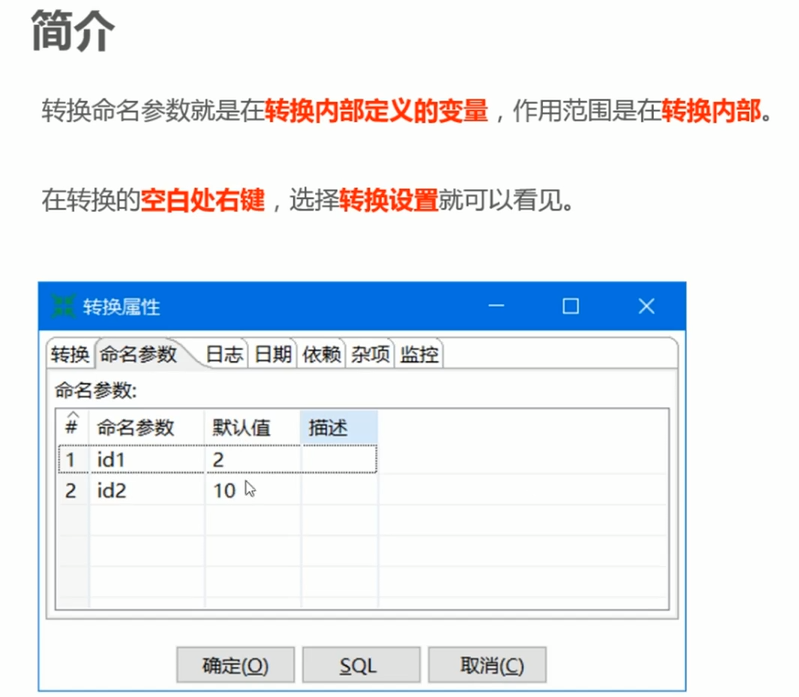Switch to the 转换 tab

click(70, 354)
